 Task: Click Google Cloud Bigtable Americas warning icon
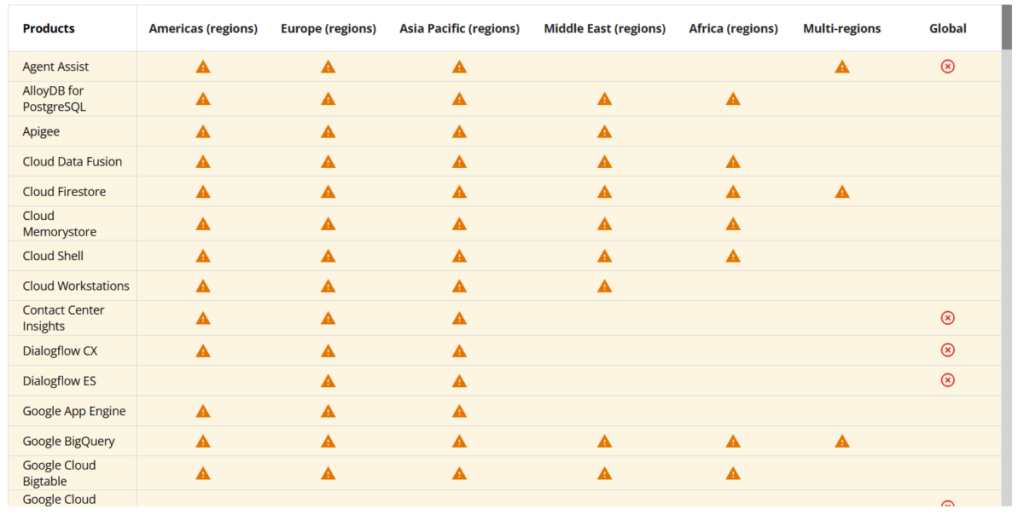[203, 473]
